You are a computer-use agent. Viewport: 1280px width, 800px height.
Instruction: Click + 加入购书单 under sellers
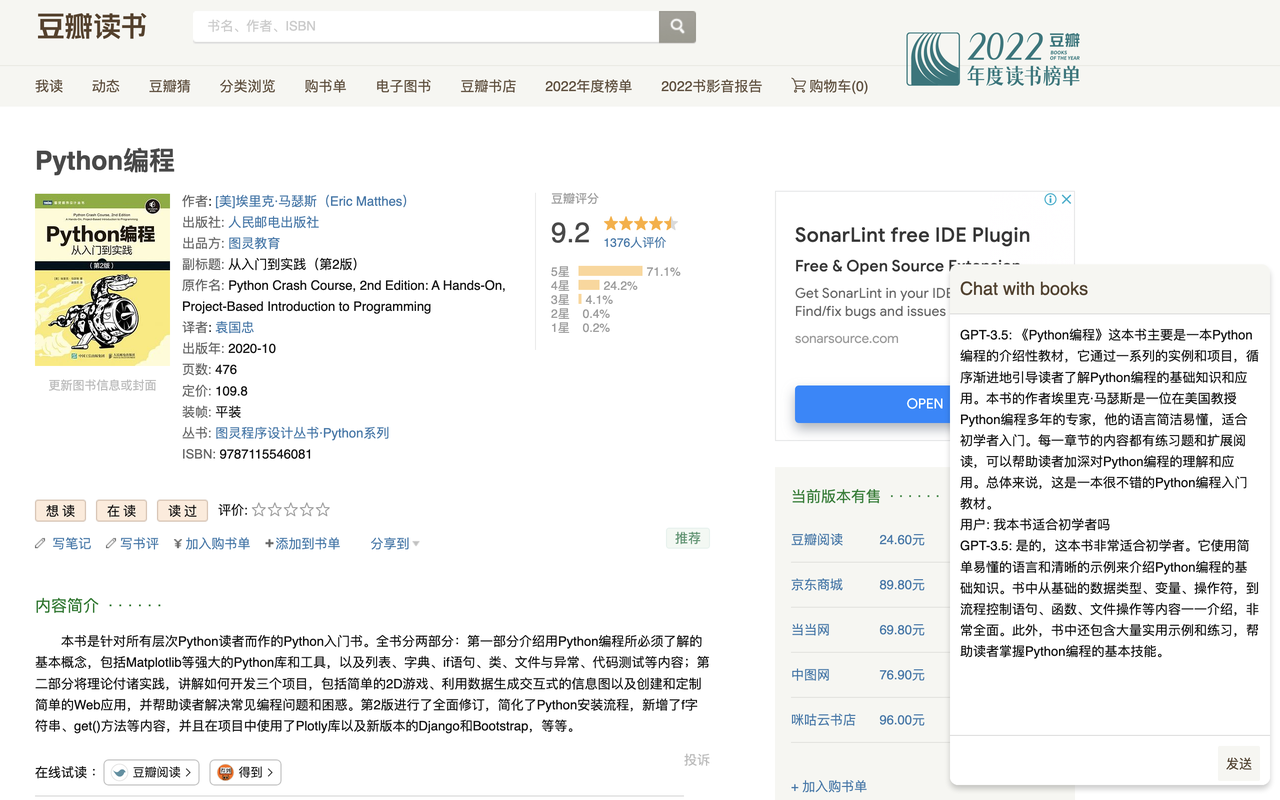(x=829, y=786)
